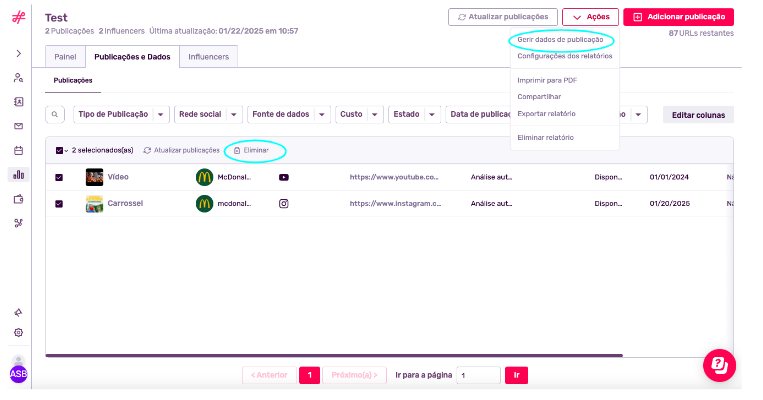
Task: Click the Adicionar publicação button
Action: (678, 17)
